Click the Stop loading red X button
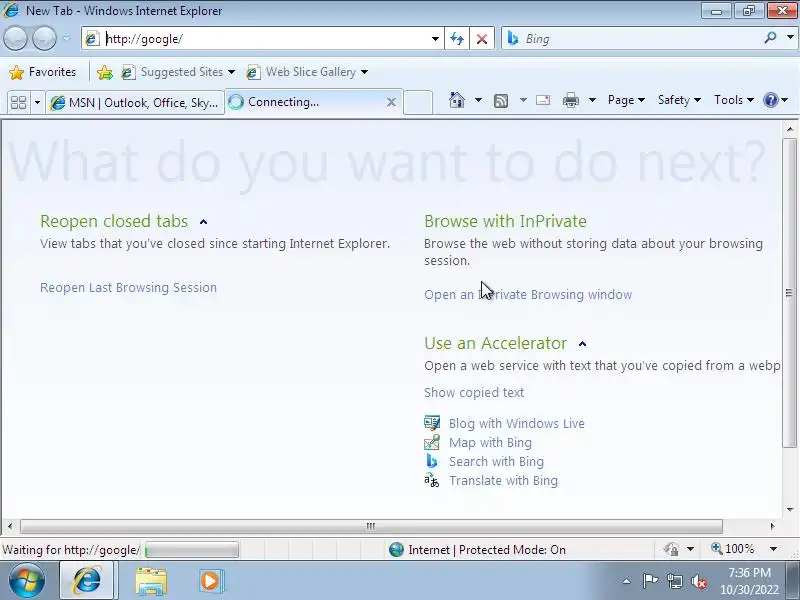 pos(482,39)
